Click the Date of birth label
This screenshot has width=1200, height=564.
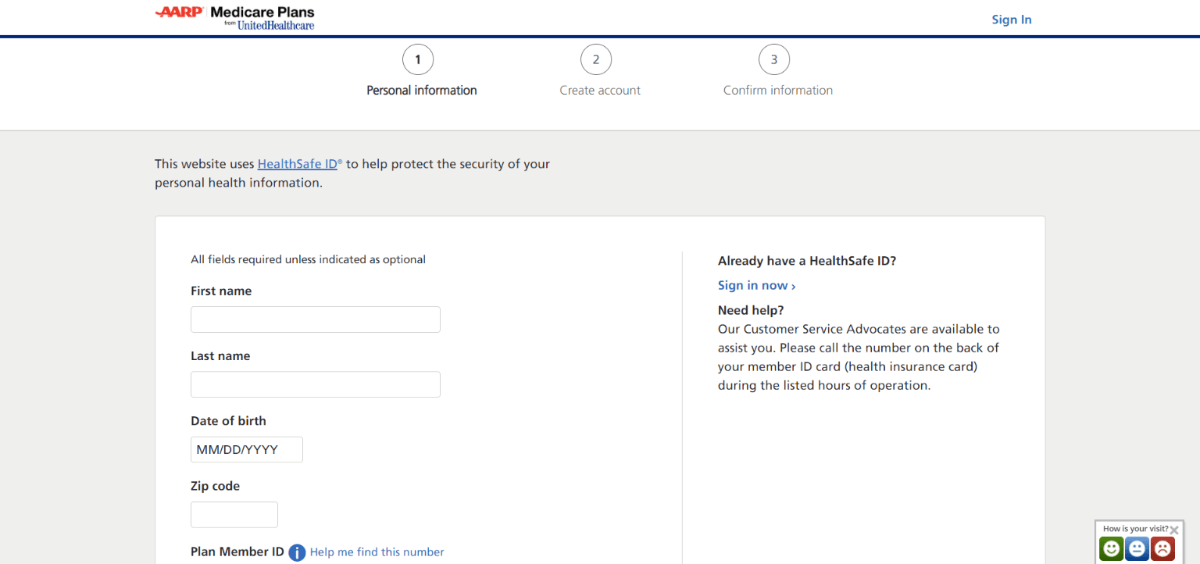(x=229, y=421)
